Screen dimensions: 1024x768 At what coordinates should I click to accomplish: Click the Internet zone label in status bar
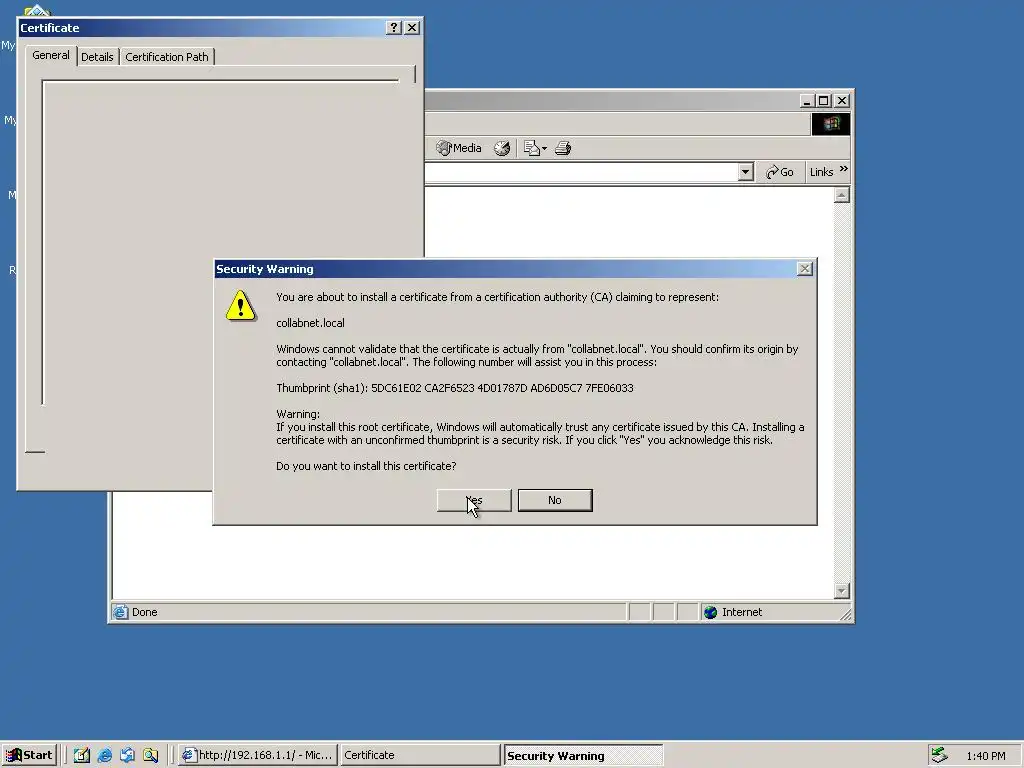742,612
